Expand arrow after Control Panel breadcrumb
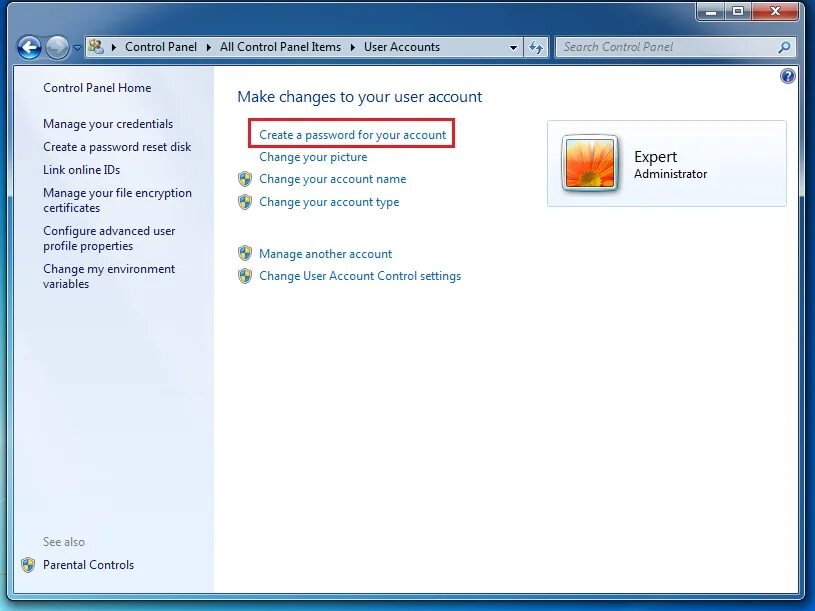The image size is (815, 611). 208,47
